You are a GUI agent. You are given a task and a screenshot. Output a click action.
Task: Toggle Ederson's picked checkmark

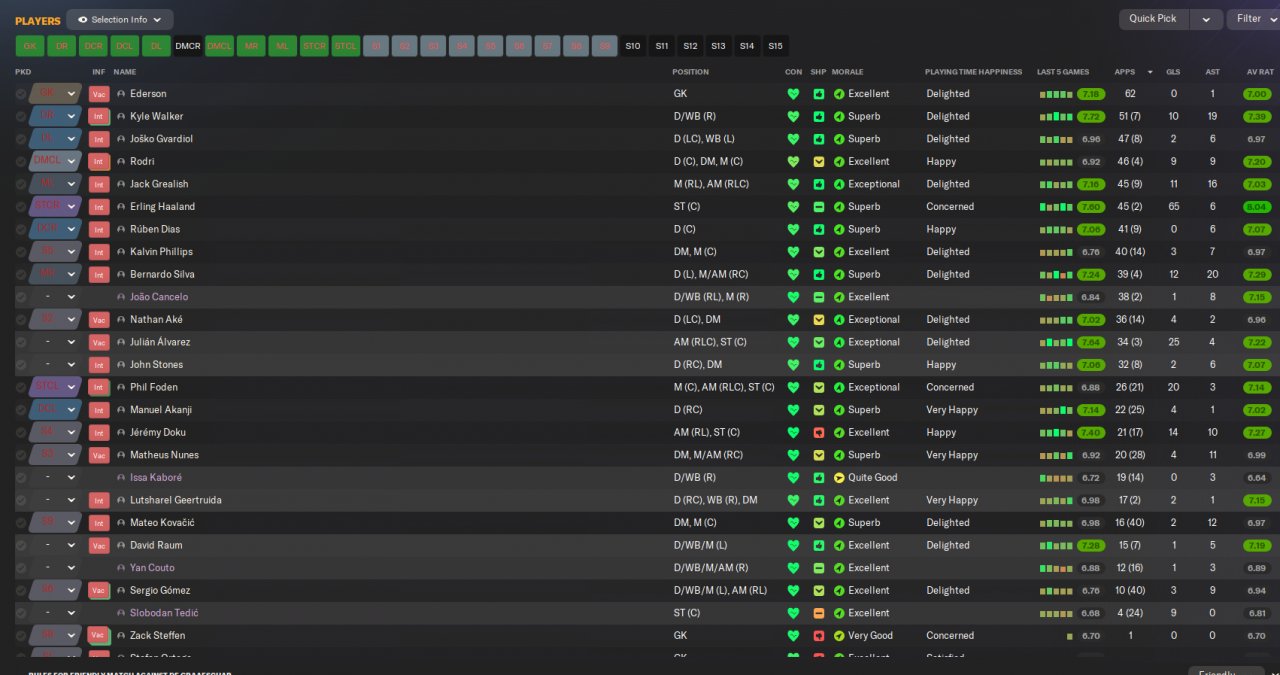pyautogui.click(x=20, y=94)
